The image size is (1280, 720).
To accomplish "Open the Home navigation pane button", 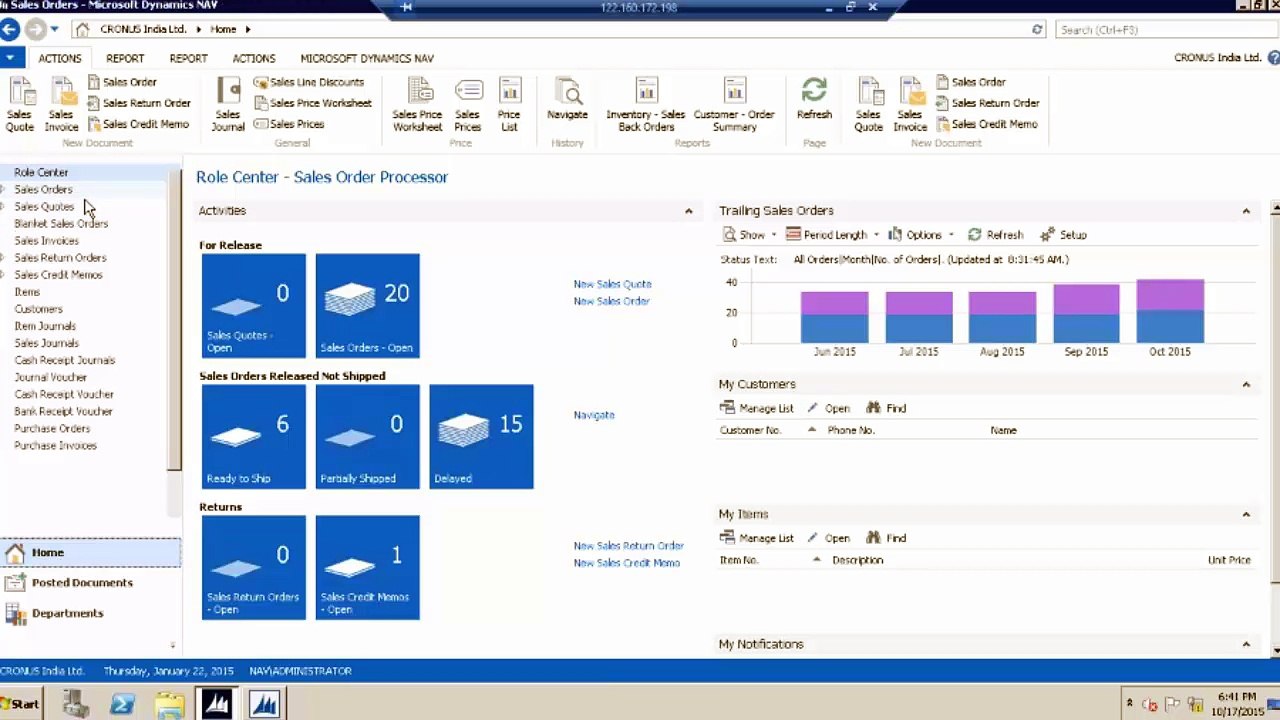I will (90, 552).
